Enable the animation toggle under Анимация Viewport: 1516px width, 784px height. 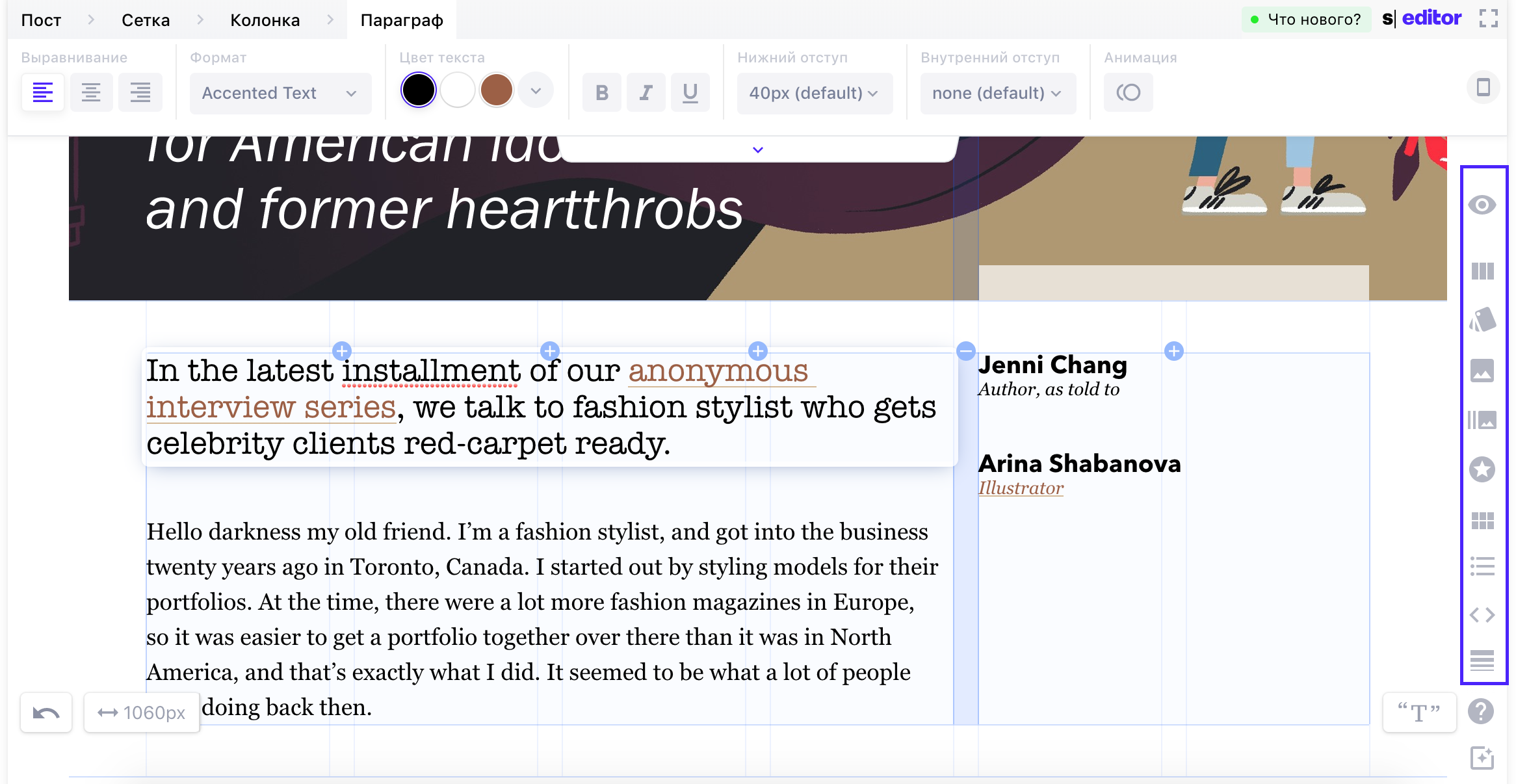point(1129,92)
